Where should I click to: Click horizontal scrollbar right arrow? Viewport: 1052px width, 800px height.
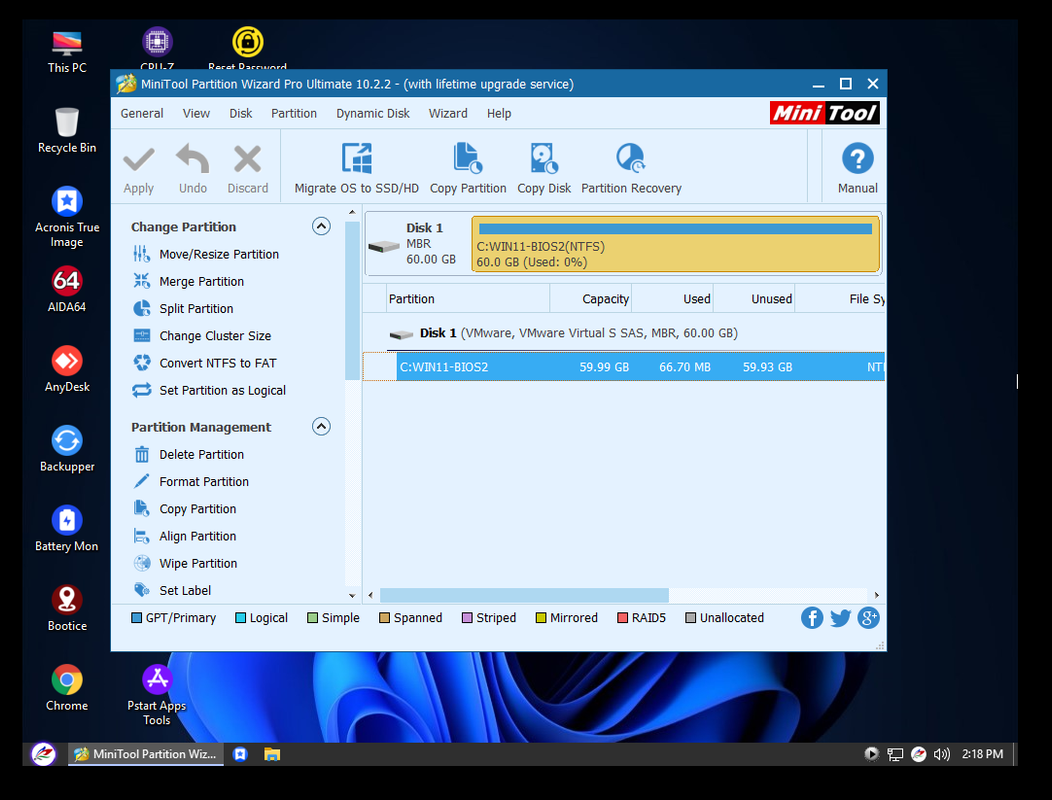click(x=876, y=595)
